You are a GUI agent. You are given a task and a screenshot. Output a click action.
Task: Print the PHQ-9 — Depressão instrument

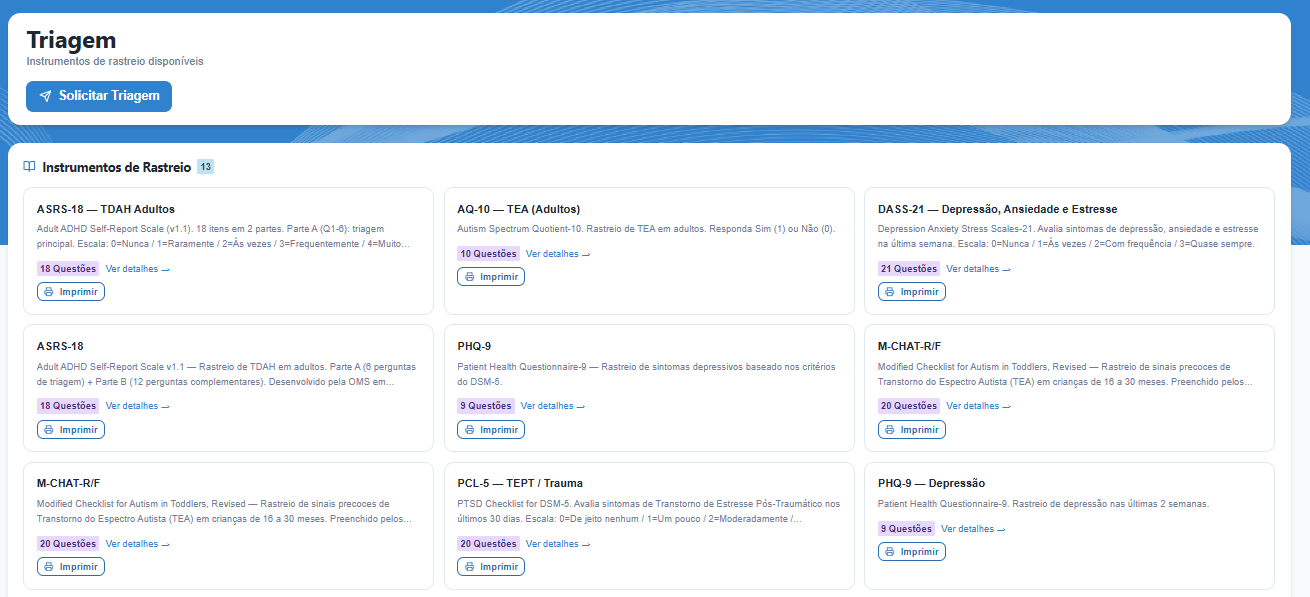click(x=912, y=552)
